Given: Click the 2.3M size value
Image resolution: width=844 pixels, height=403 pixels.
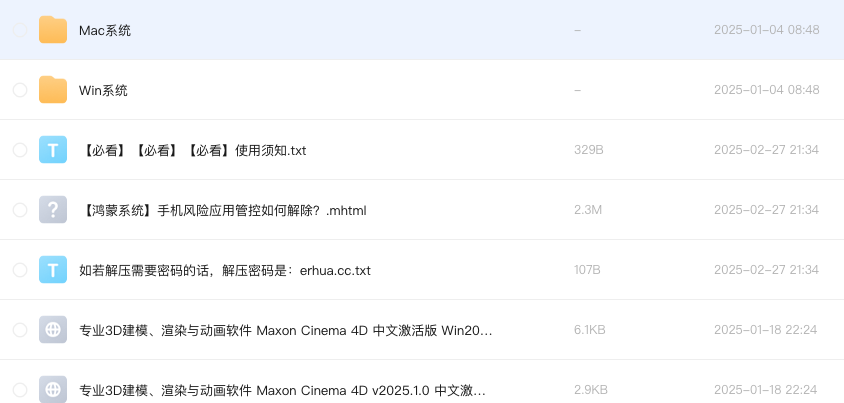Looking at the screenshot, I should click(x=588, y=210).
